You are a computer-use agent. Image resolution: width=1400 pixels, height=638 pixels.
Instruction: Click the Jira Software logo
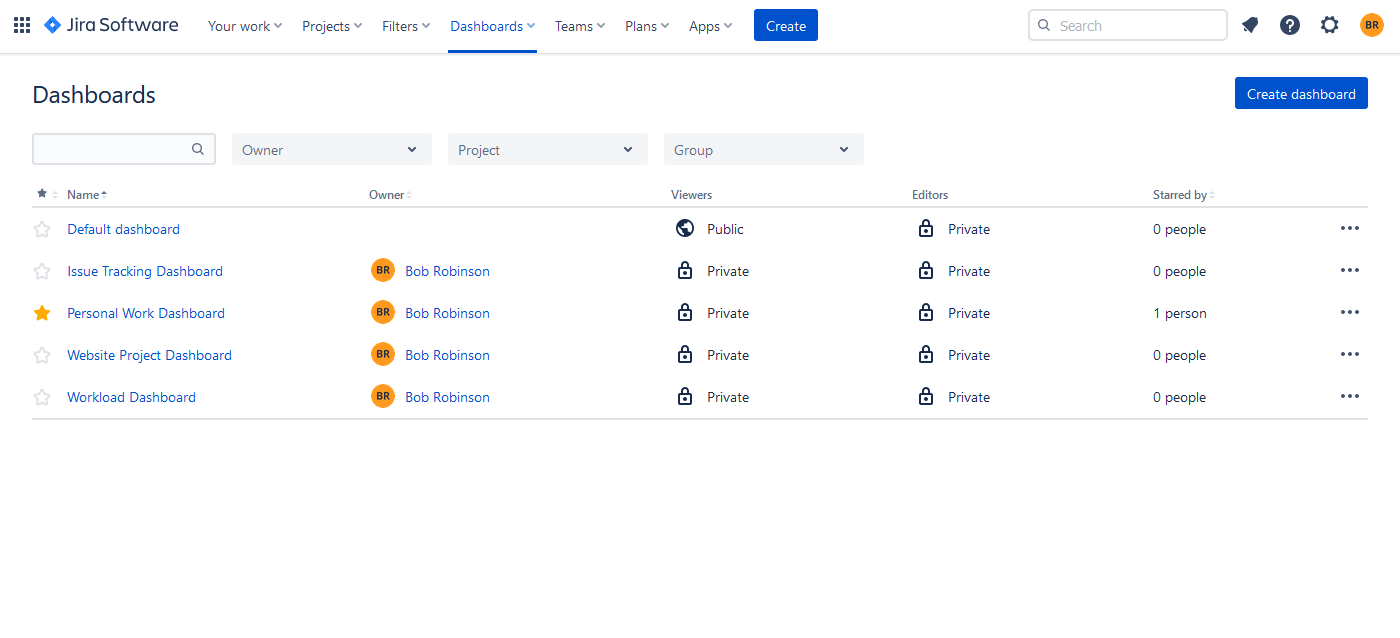point(110,24)
